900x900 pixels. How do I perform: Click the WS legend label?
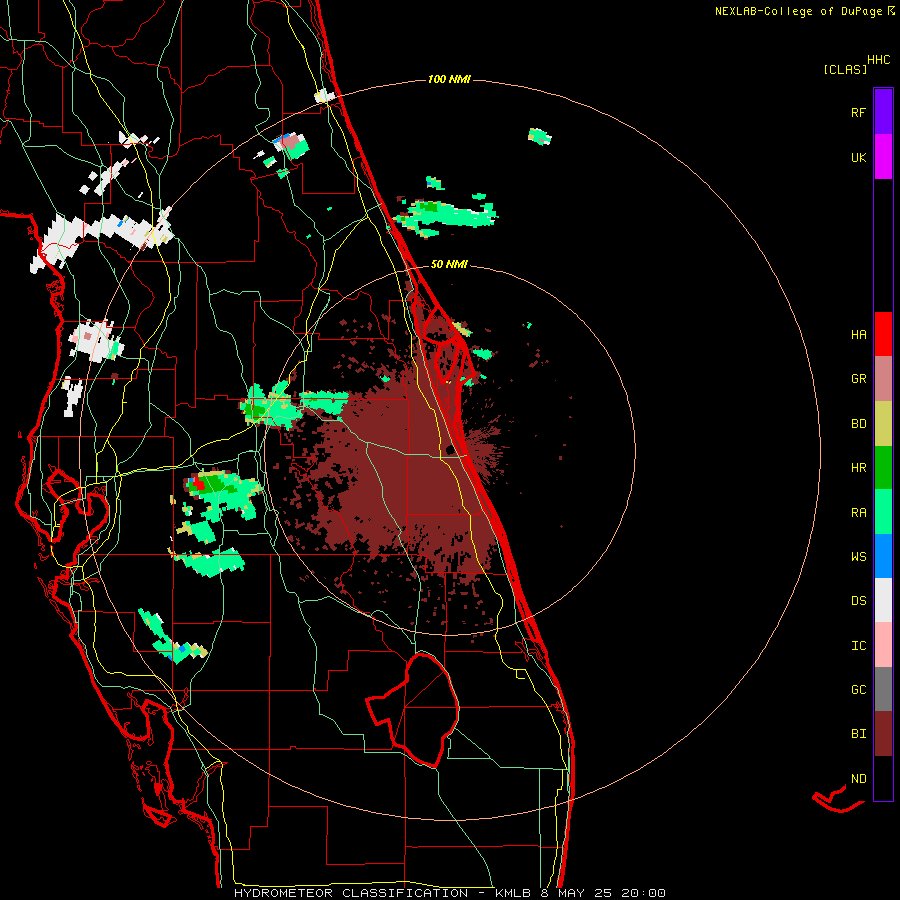tap(858, 557)
